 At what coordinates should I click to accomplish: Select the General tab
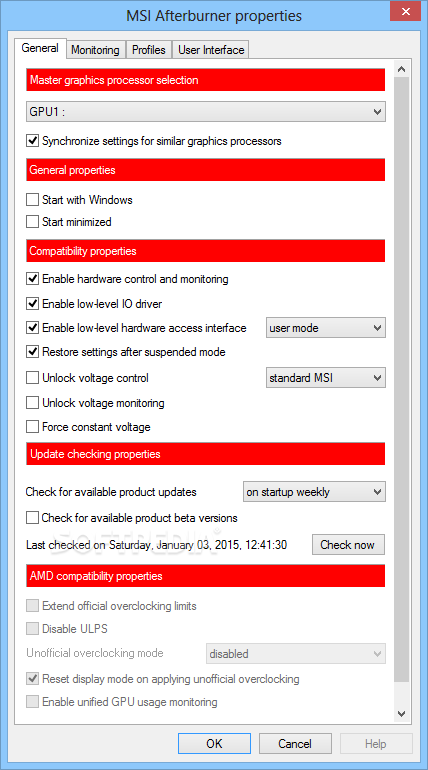40,48
